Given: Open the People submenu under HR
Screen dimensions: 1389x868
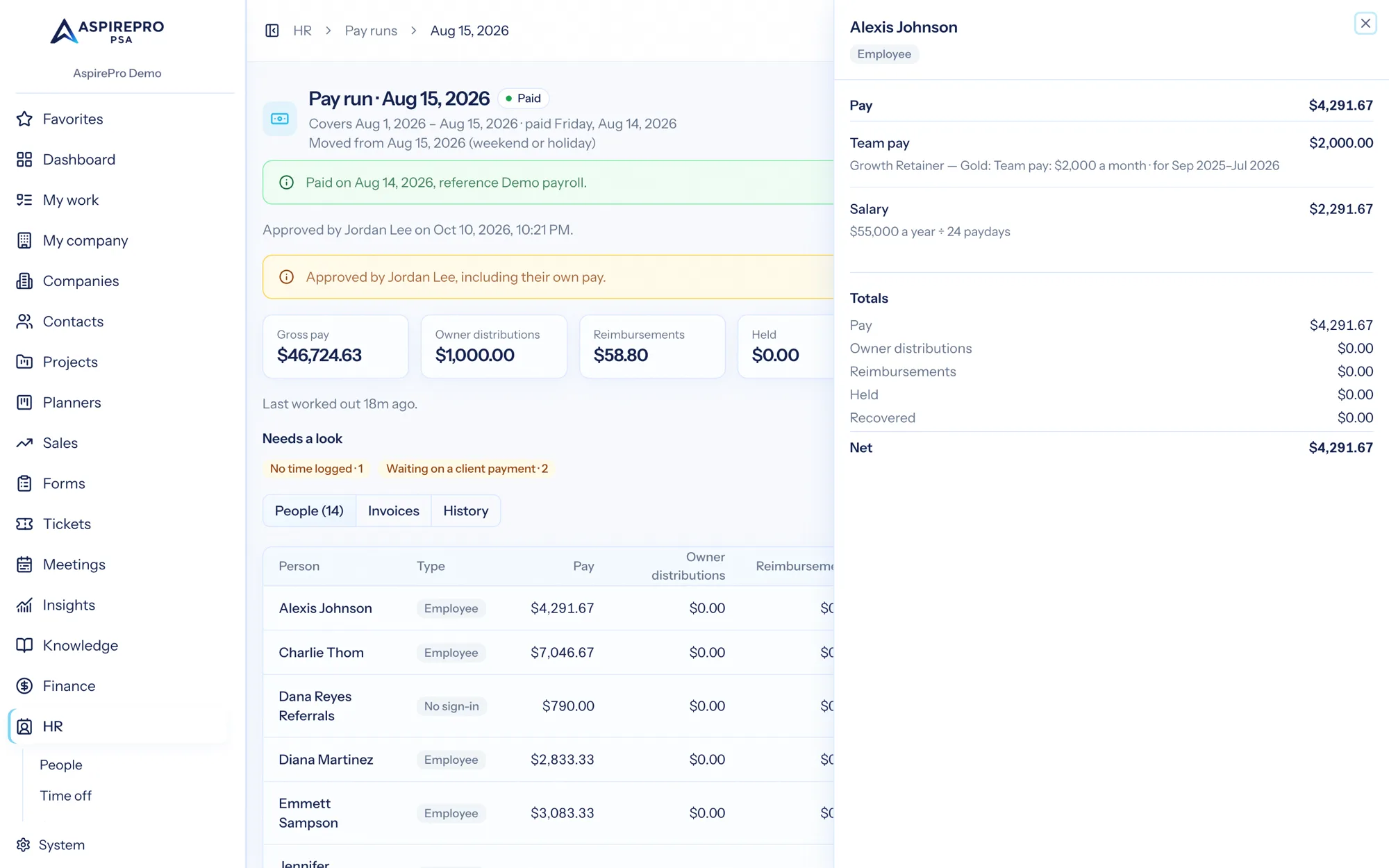Looking at the screenshot, I should 61,765.
